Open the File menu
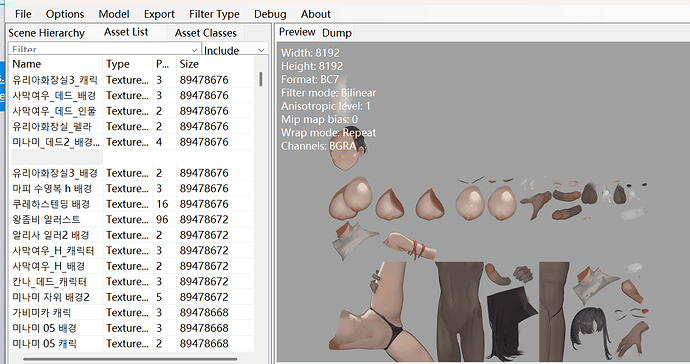690x364 pixels. click(23, 14)
